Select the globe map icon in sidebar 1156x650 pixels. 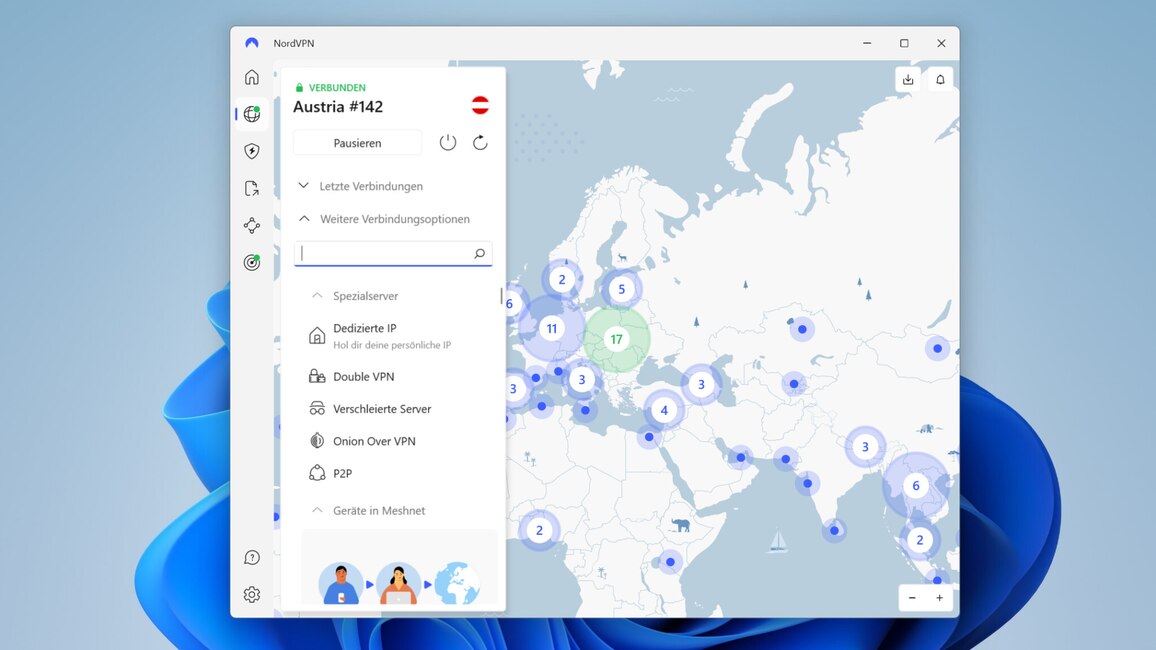[251, 113]
